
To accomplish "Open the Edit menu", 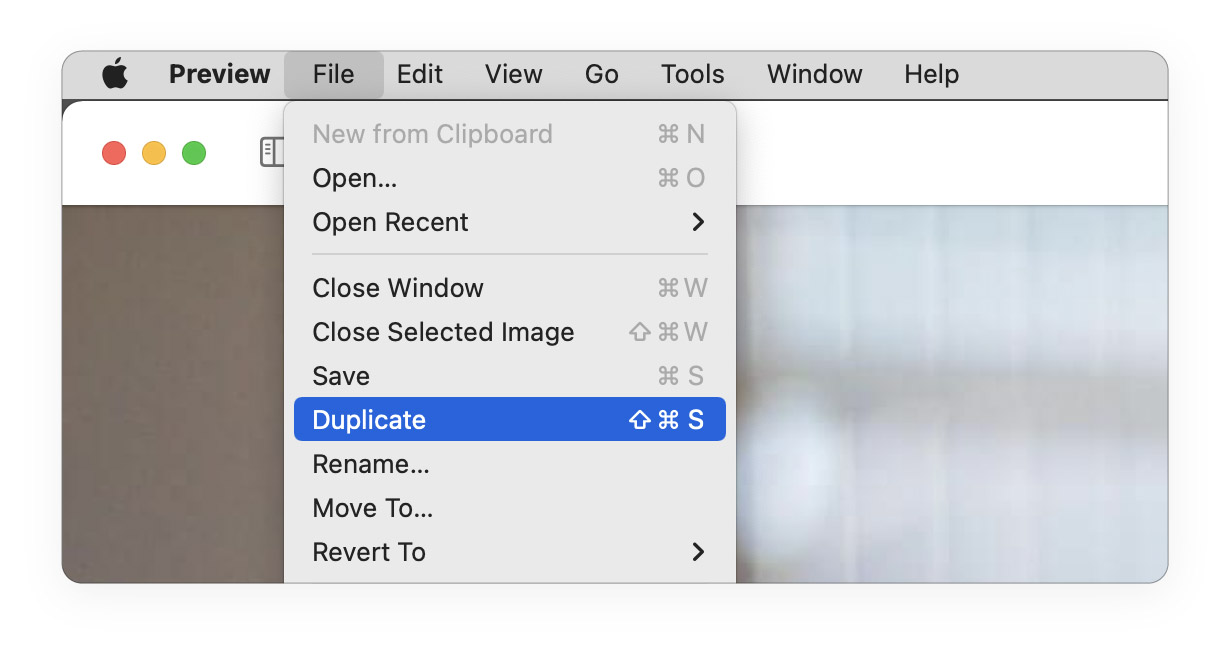I will point(420,74).
